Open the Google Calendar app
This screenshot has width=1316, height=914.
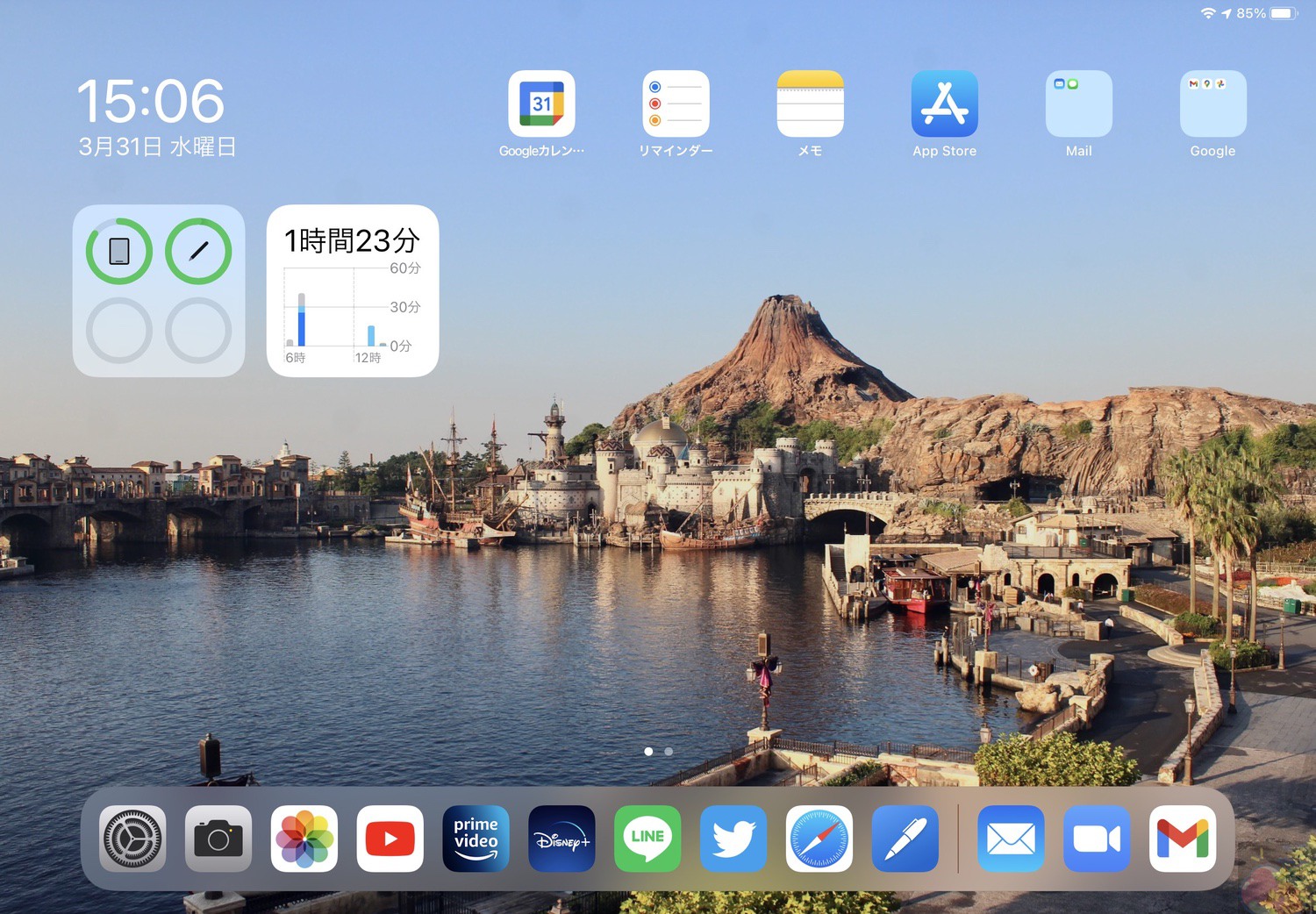[x=541, y=104]
